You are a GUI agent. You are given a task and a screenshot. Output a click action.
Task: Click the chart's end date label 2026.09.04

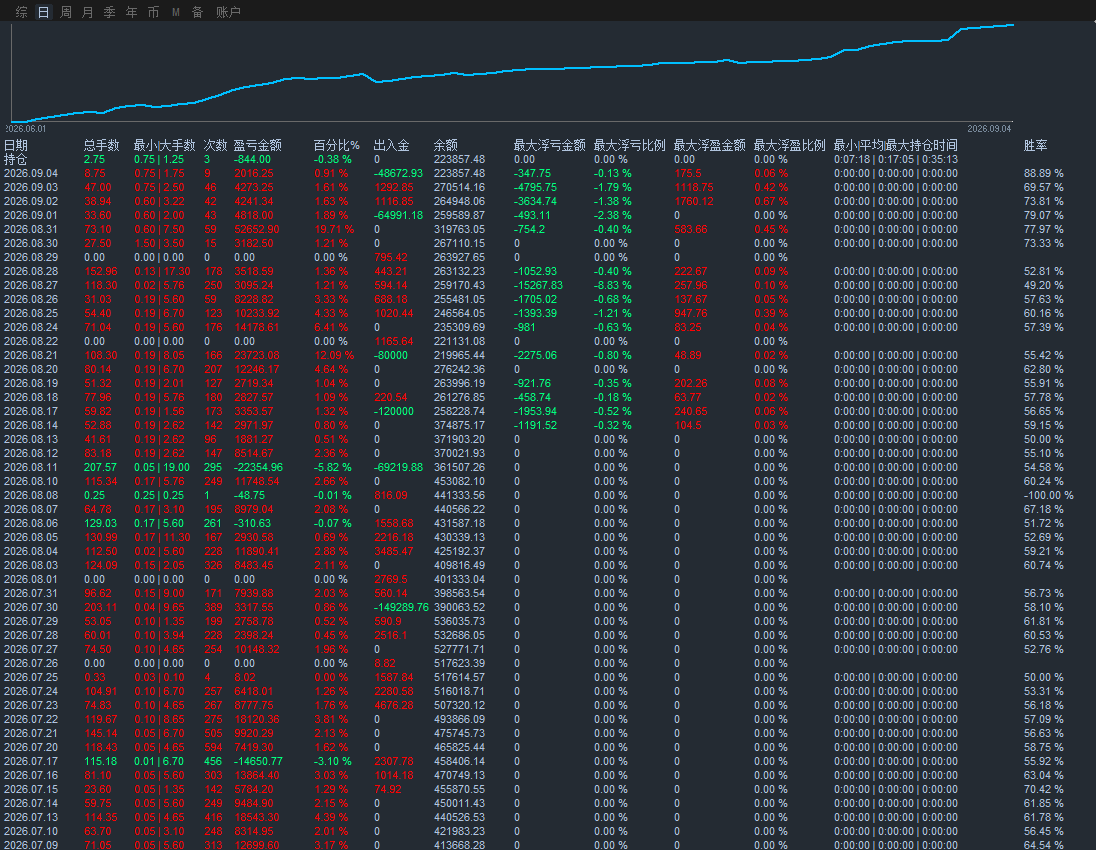click(x=989, y=129)
